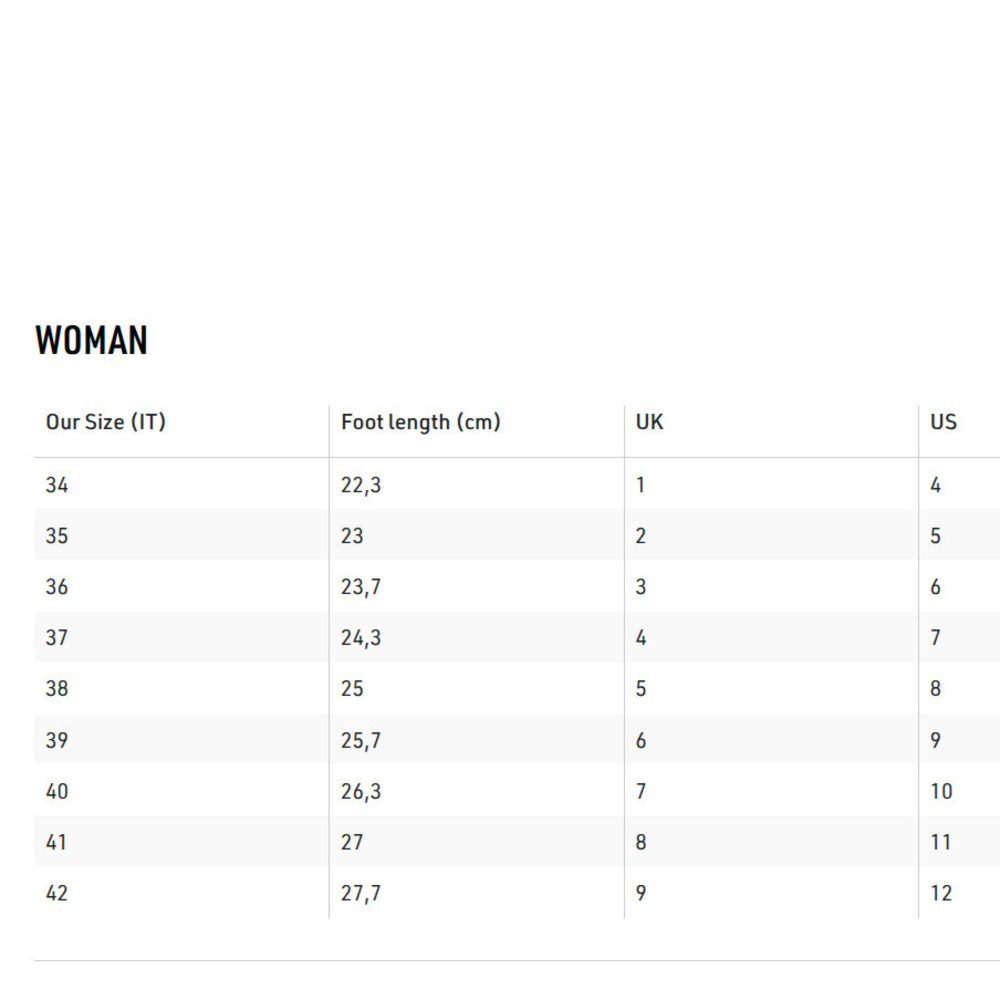The image size is (1000, 1000).
Task: Select IT size 38 cell
Action: click(57, 689)
